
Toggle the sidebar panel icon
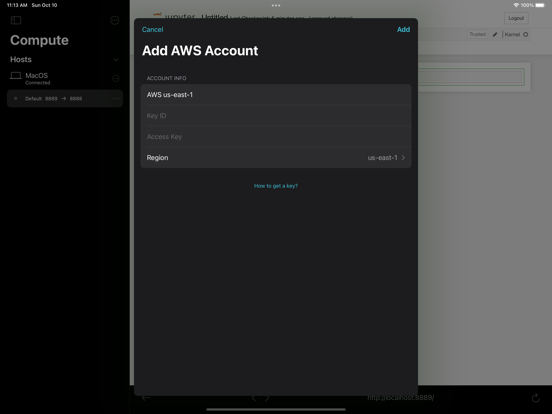pos(16,20)
